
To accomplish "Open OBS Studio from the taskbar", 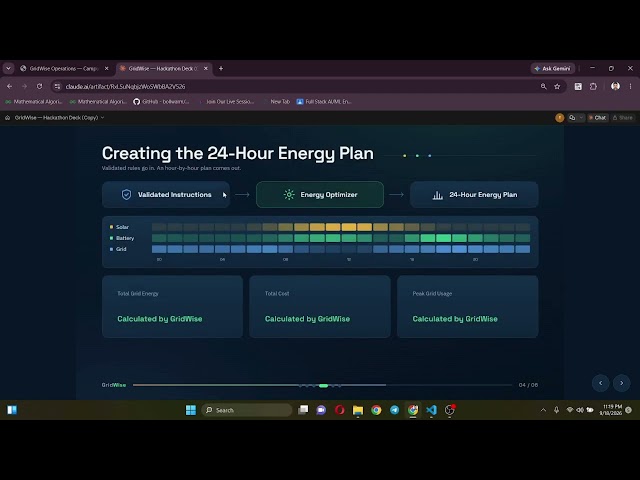I will coord(450,410).
